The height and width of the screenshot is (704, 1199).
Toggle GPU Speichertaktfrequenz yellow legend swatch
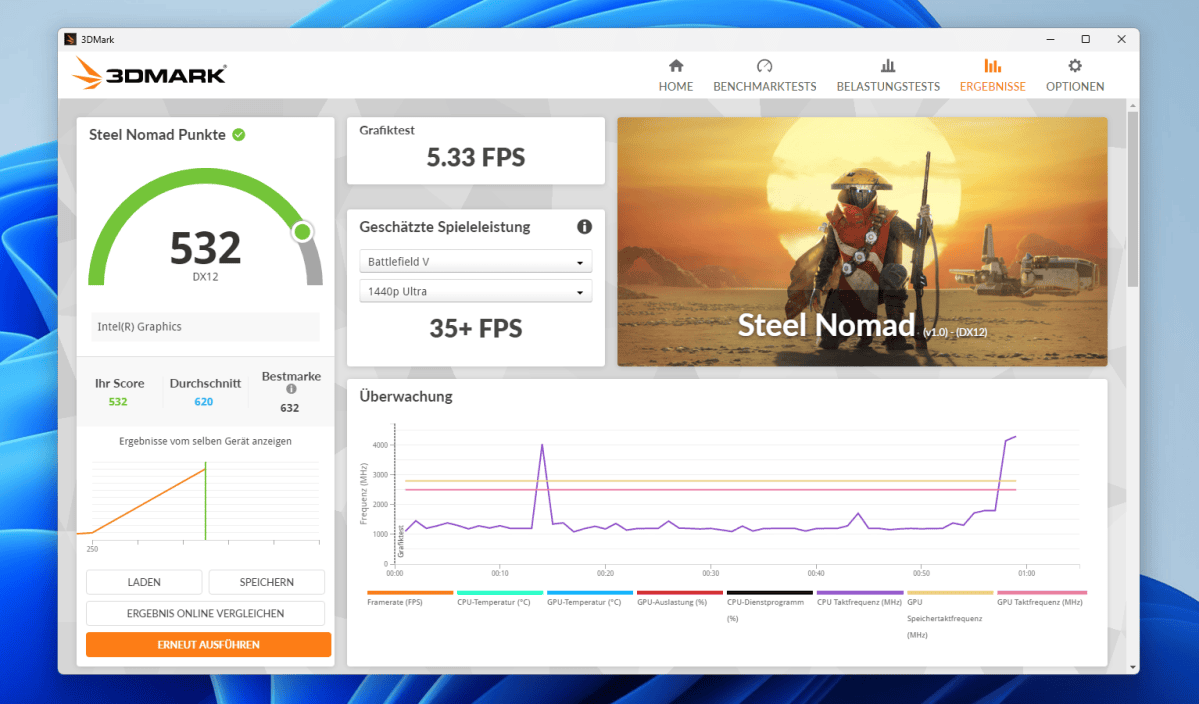click(950, 592)
